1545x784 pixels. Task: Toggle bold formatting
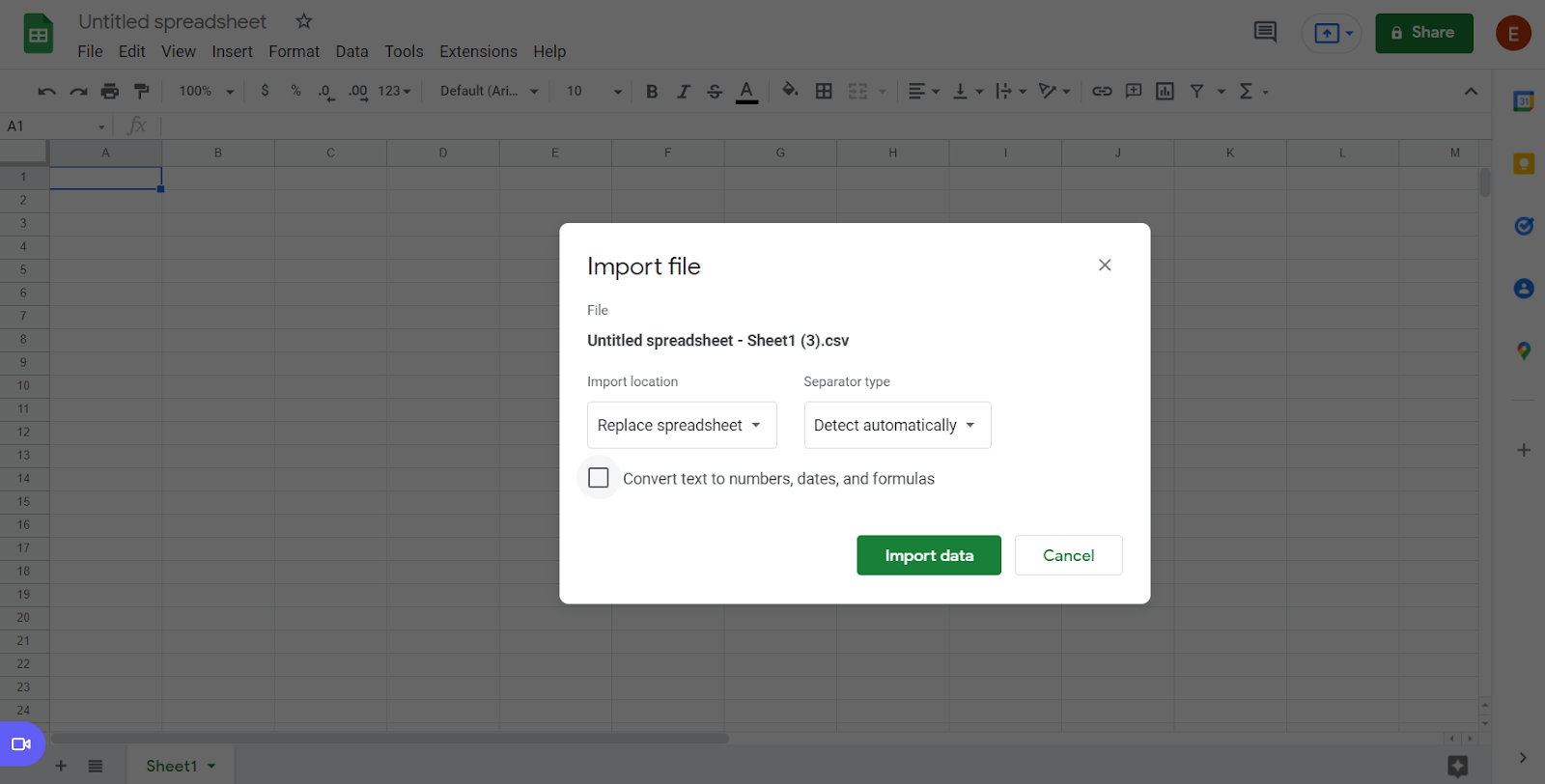[x=652, y=91]
